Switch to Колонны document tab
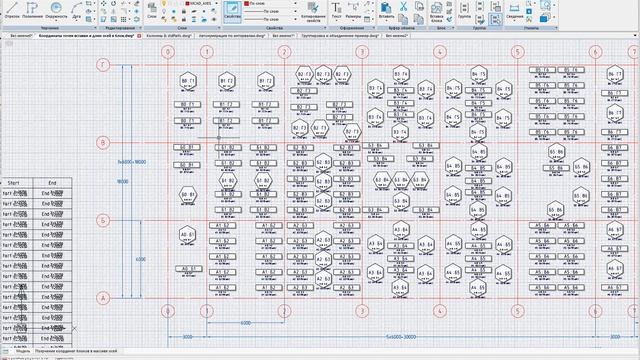 [x=169, y=36]
